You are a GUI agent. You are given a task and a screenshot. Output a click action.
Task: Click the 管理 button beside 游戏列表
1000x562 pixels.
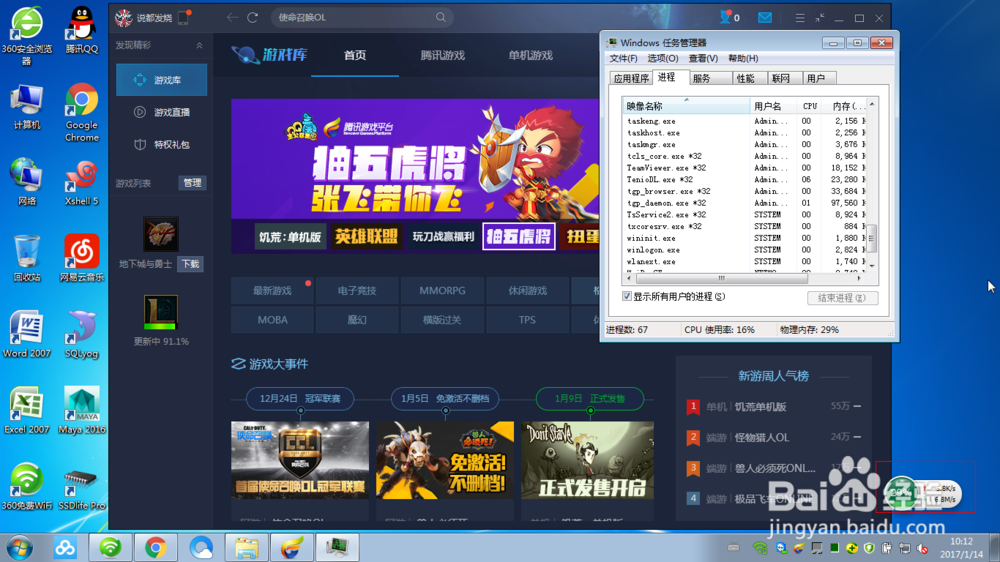click(x=192, y=183)
